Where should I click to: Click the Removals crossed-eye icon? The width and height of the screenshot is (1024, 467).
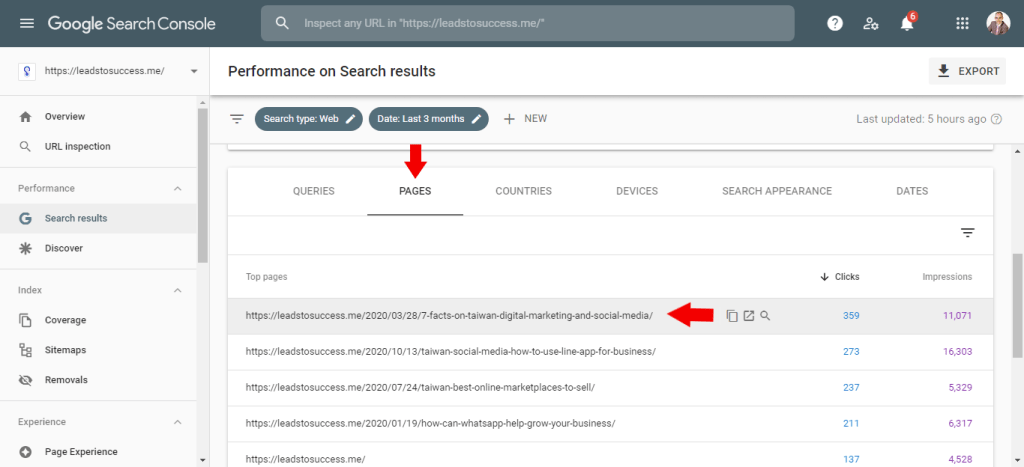tap(25, 380)
